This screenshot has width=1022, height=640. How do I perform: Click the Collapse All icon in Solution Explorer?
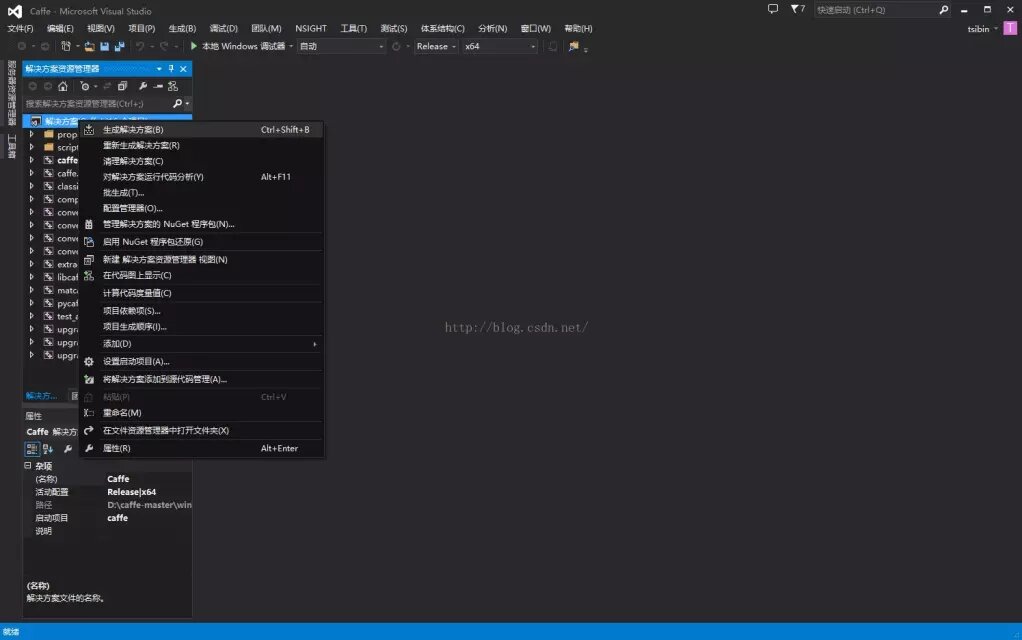[x=123, y=86]
